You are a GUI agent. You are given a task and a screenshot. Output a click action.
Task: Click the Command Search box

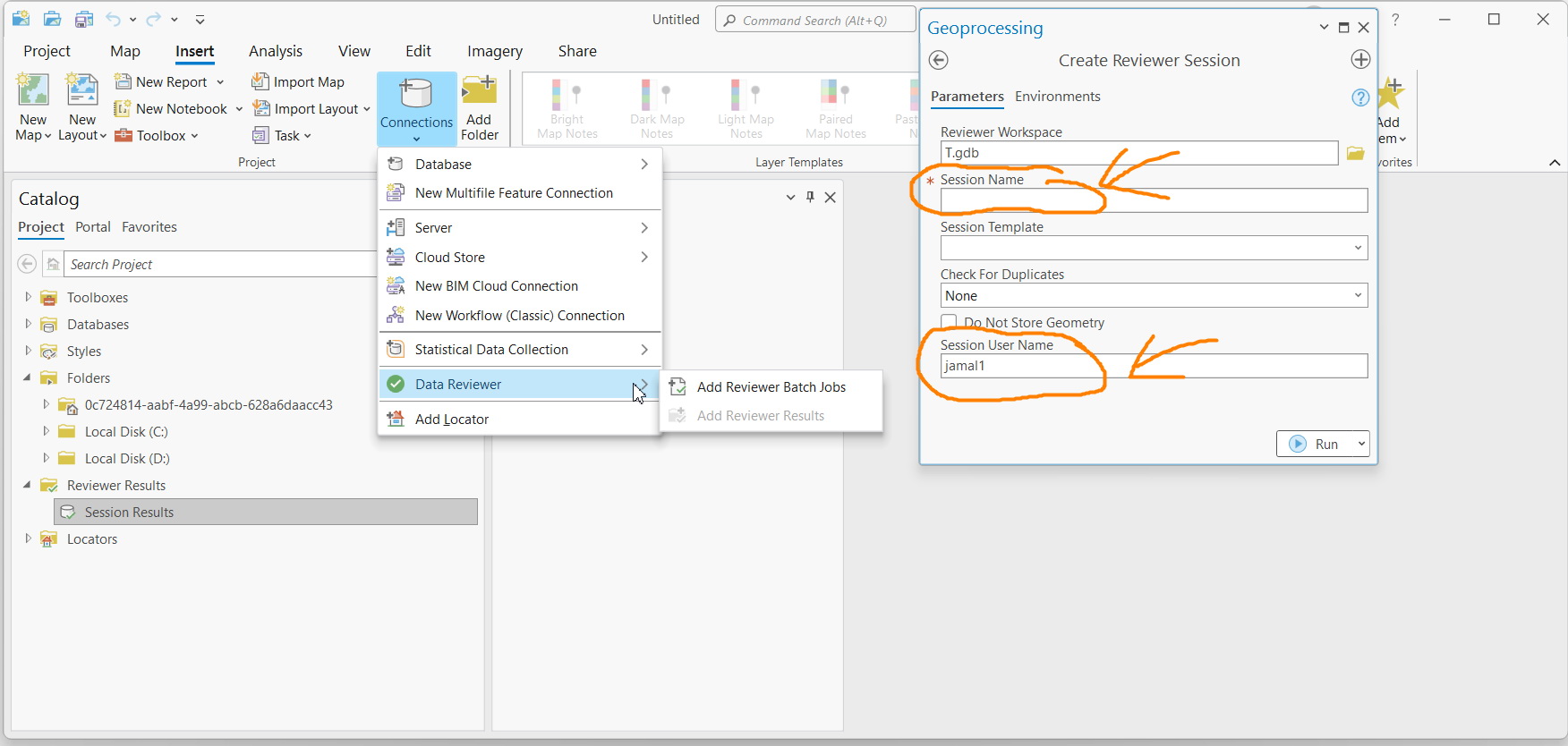[x=815, y=20]
